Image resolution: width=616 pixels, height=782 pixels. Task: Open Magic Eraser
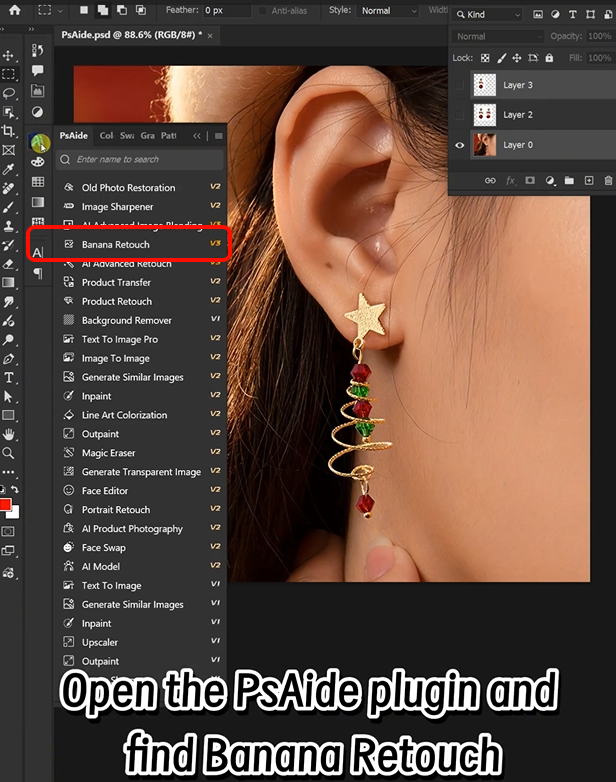coord(142,453)
